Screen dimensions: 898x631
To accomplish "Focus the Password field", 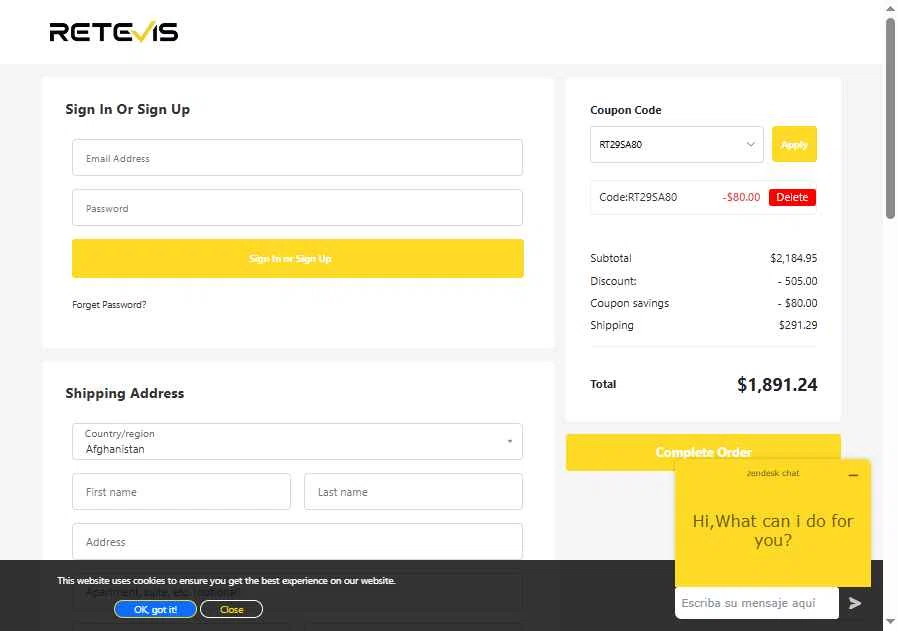I will 297,207.
